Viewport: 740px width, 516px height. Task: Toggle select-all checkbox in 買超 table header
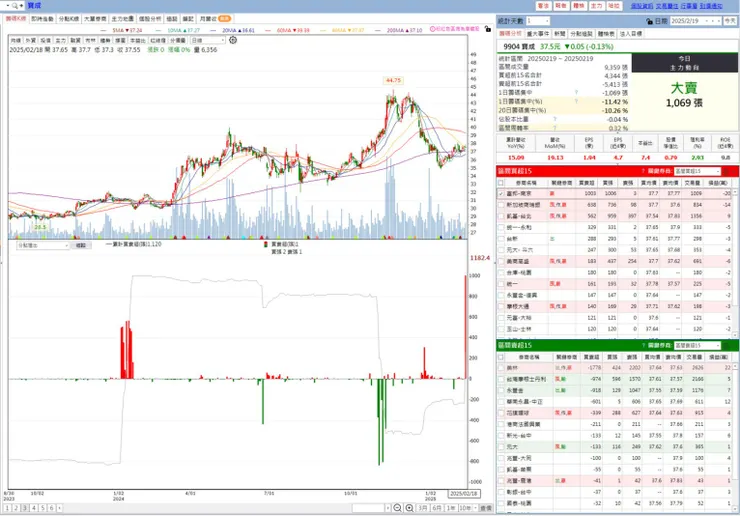point(501,183)
